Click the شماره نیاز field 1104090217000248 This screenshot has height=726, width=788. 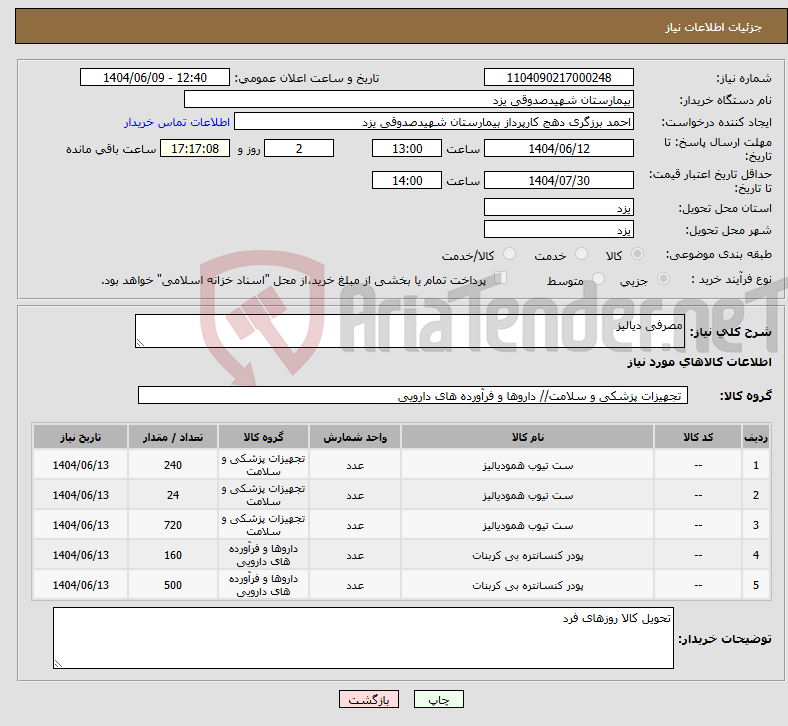pos(558,77)
